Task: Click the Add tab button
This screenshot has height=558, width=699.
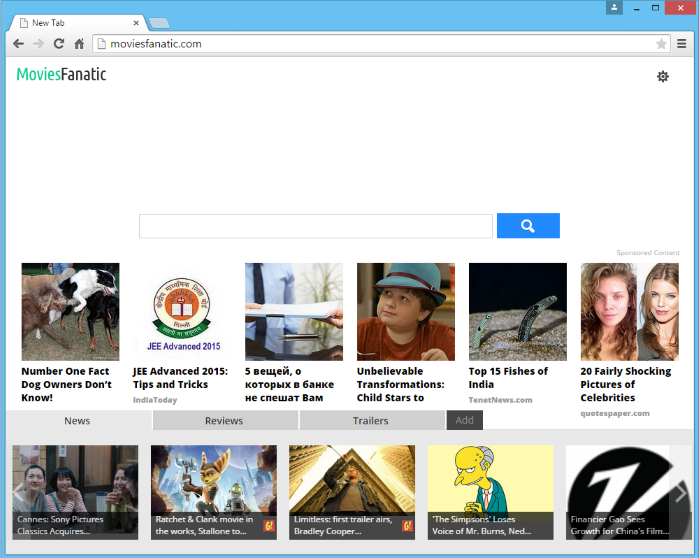Action: click(x=465, y=420)
